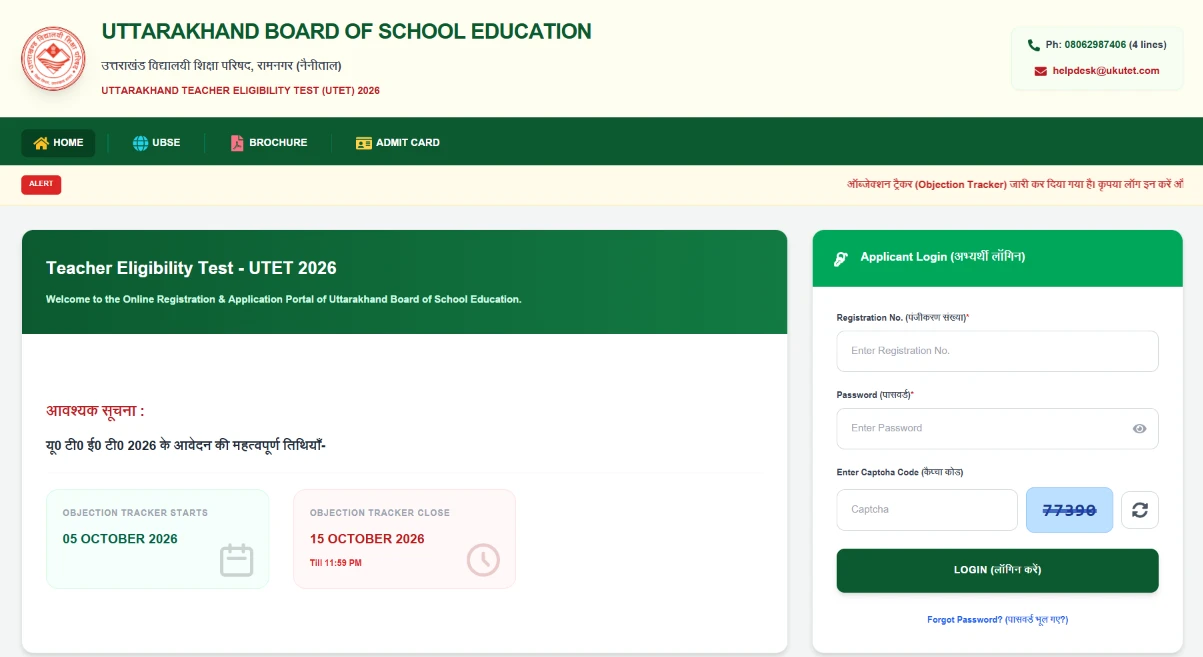Click the ID card icon beside ADMIT CARD

pos(364,143)
